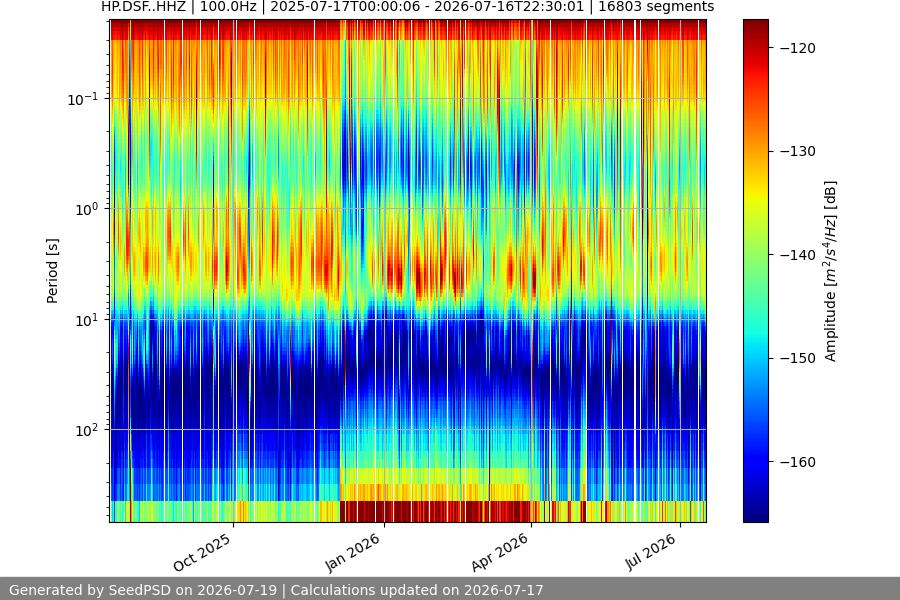Click the −150 colorbar tick label
This screenshot has width=900, height=600.
tap(797, 358)
